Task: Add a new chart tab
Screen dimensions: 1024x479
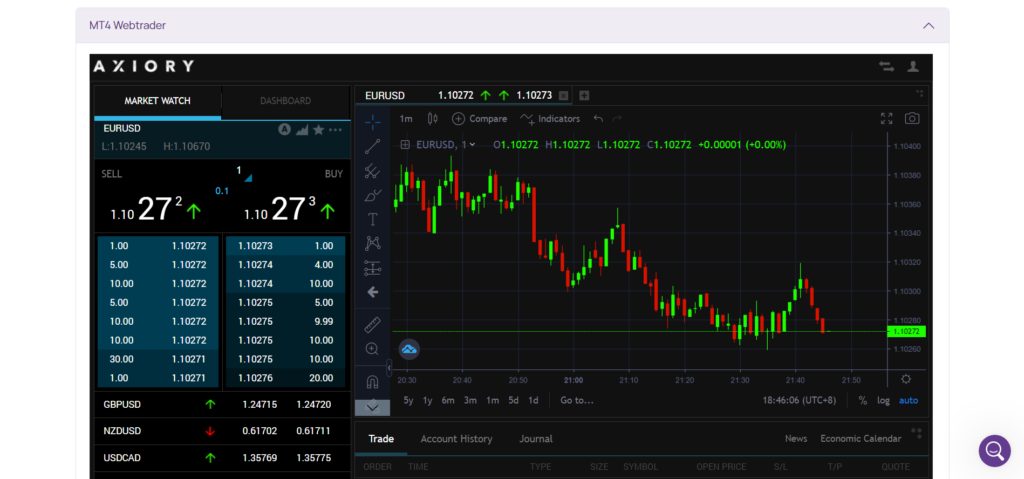Action: point(584,95)
